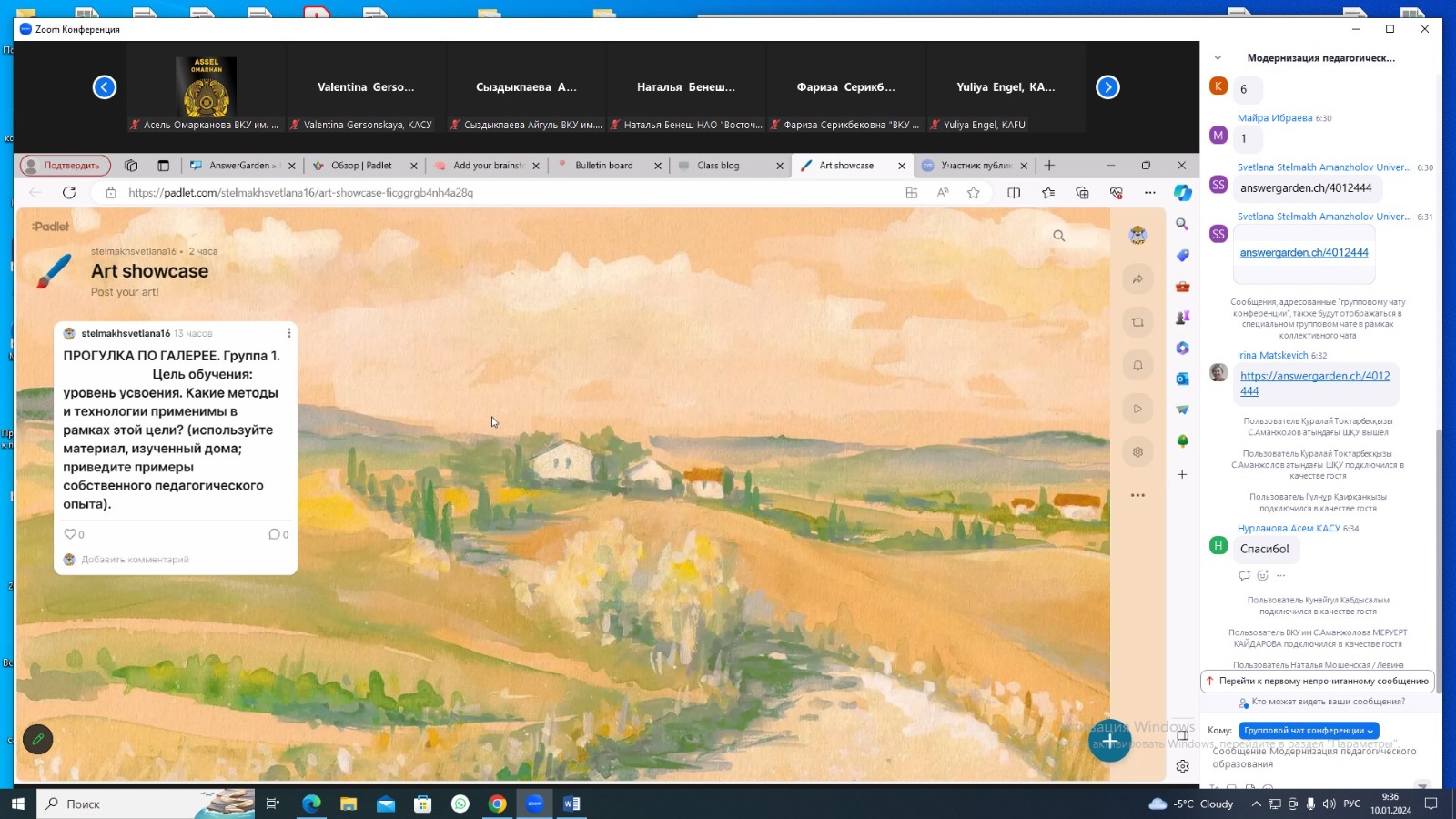Screen dimensions: 1456x819
Task: Toggle browser split screen view
Action: (x=1014, y=193)
